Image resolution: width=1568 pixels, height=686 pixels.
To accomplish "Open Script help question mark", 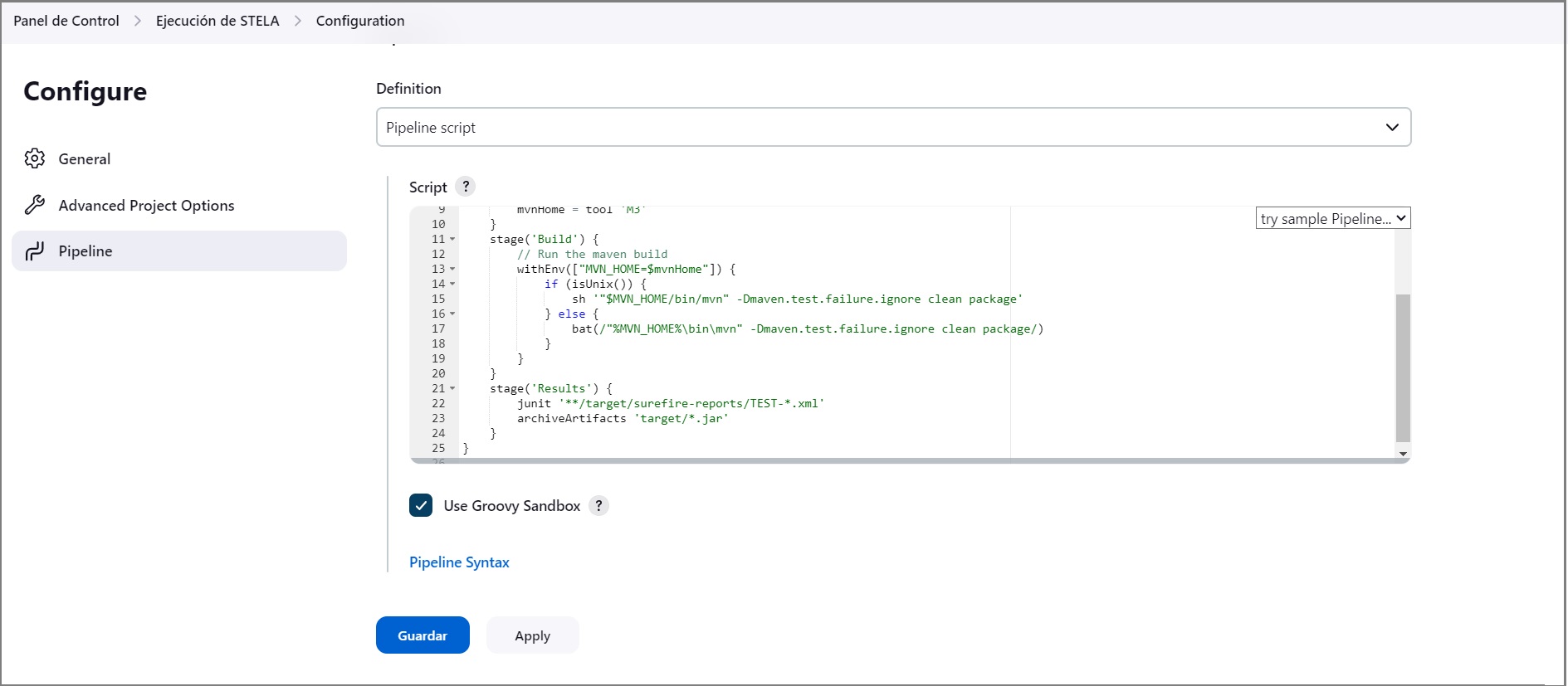I will click(x=466, y=187).
